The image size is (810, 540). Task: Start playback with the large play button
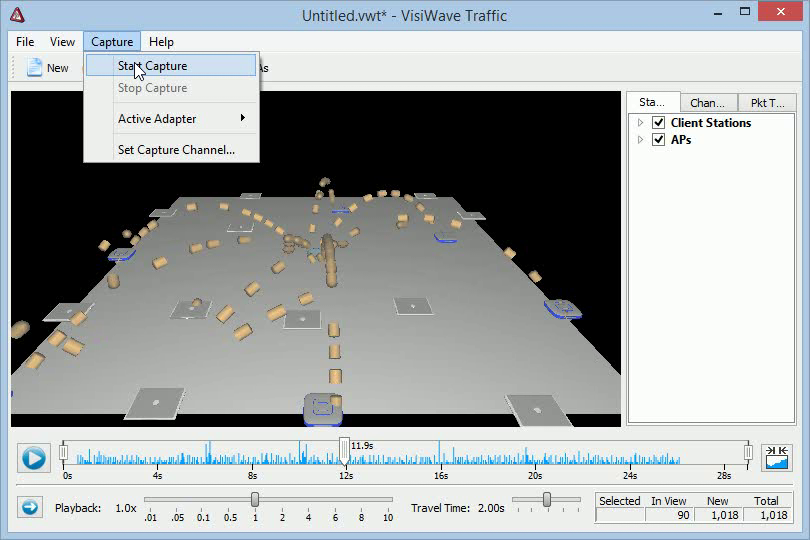34,458
